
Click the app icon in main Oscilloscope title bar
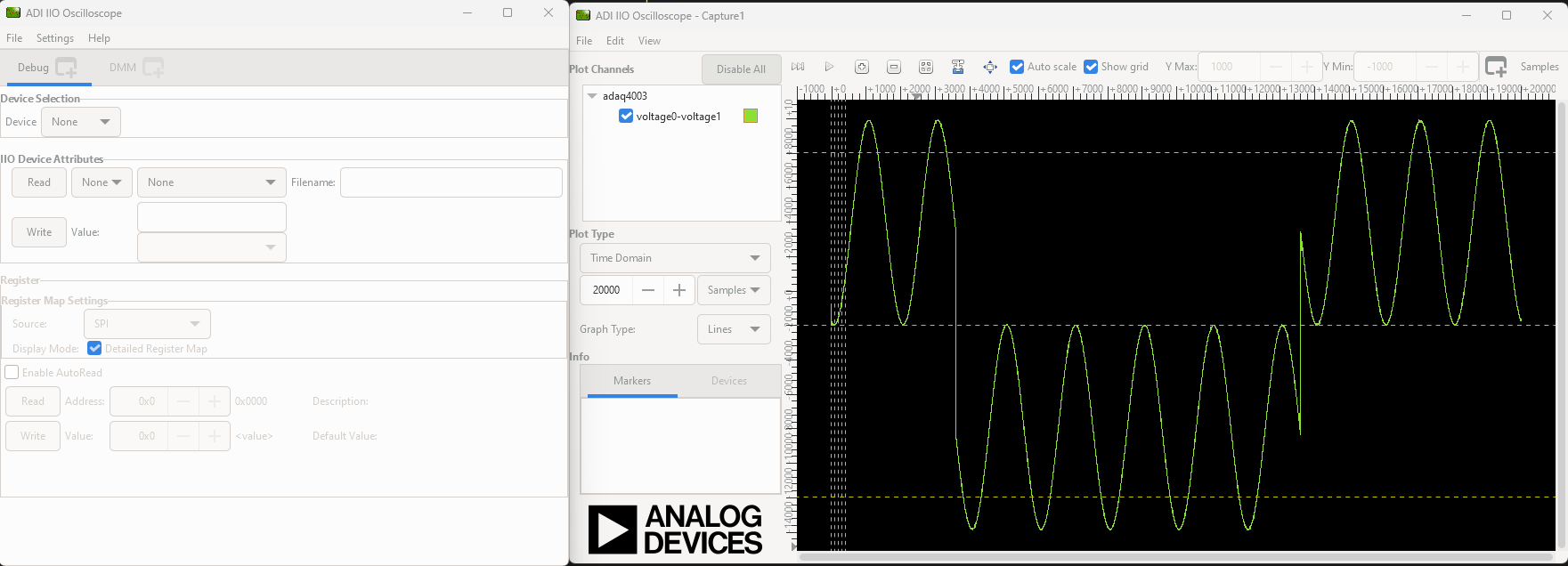point(13,12)
